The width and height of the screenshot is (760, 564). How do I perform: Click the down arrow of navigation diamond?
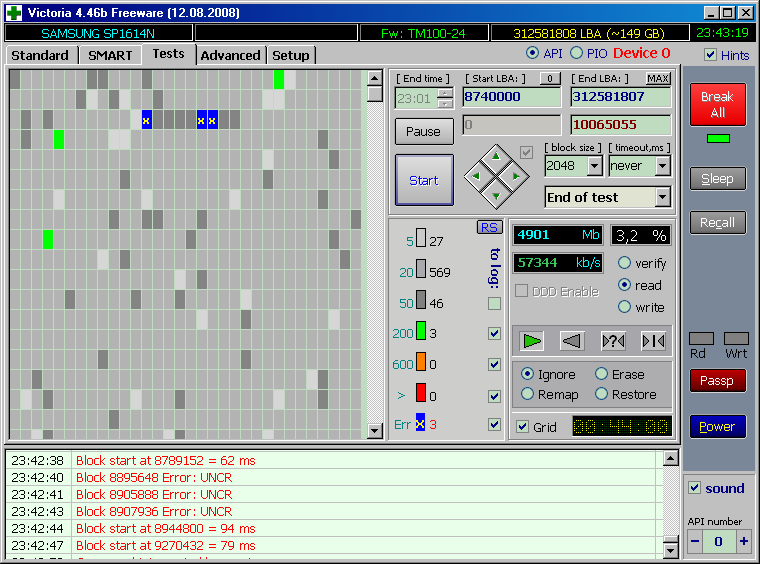496,196
